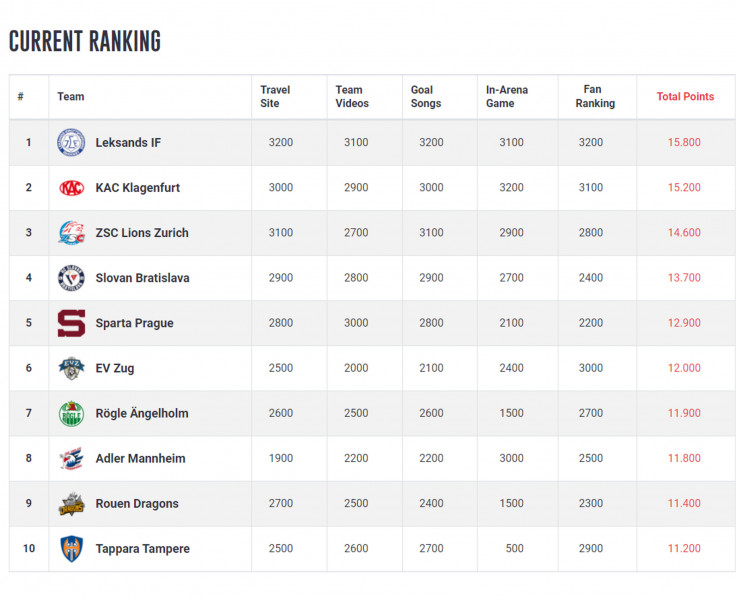Image resolution: width=736 pixels, height=600 pixels.
Task: Click the In-Arena Game column header
Action: point(506,96)
